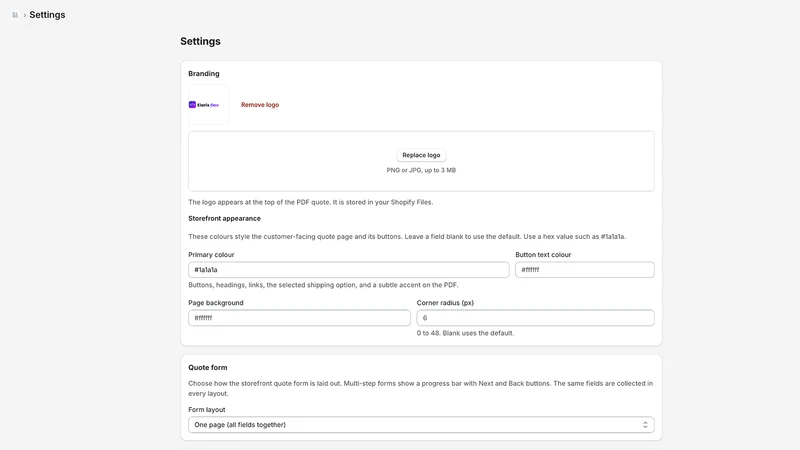The width and height of the screenshot is (800, 450).
Task: Click the Primary colour label
Action: pos(211,255)
